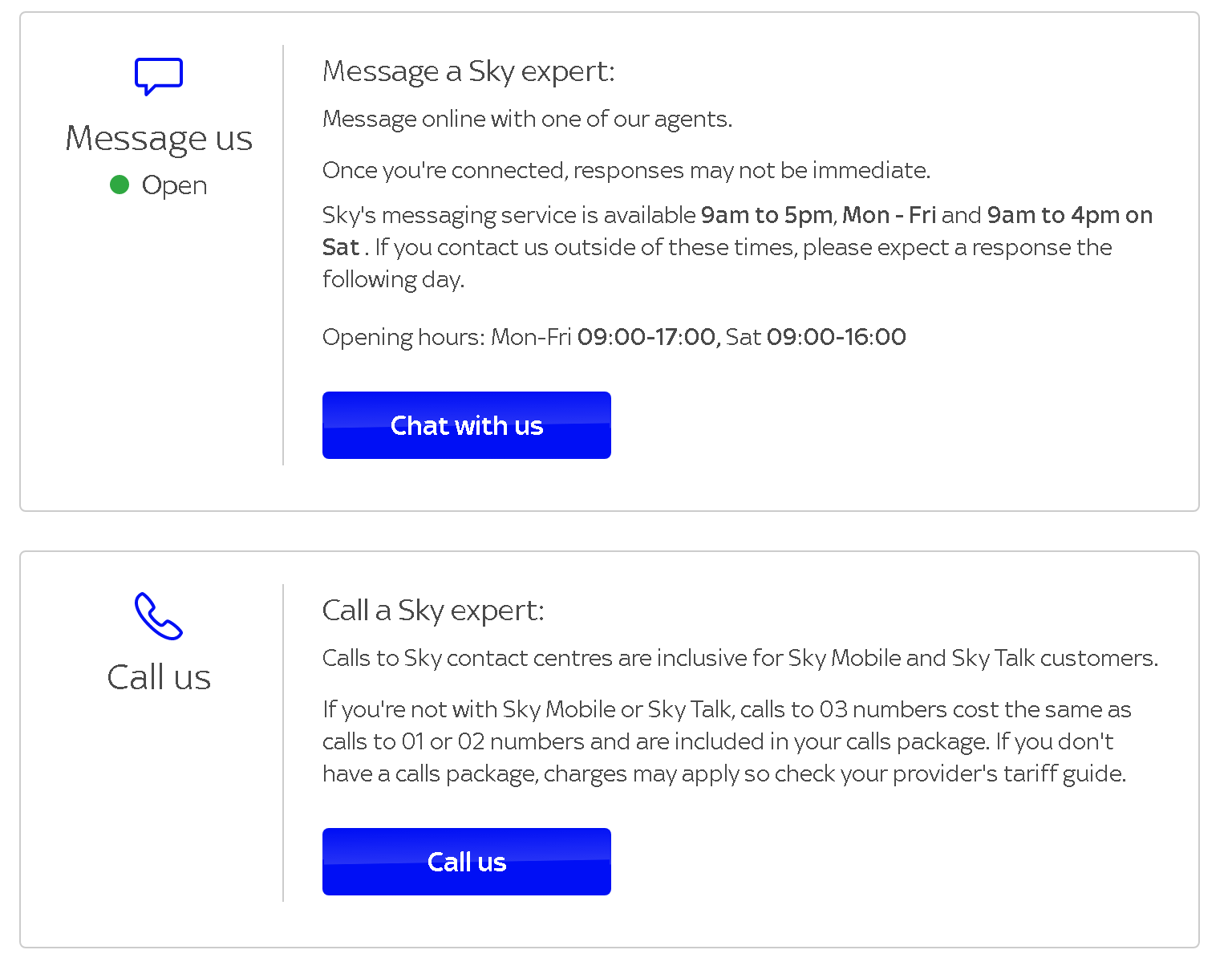The image size is (1232, 958).
Task: Click the Call a Sky expert heading
Action: tap(433, 611)
